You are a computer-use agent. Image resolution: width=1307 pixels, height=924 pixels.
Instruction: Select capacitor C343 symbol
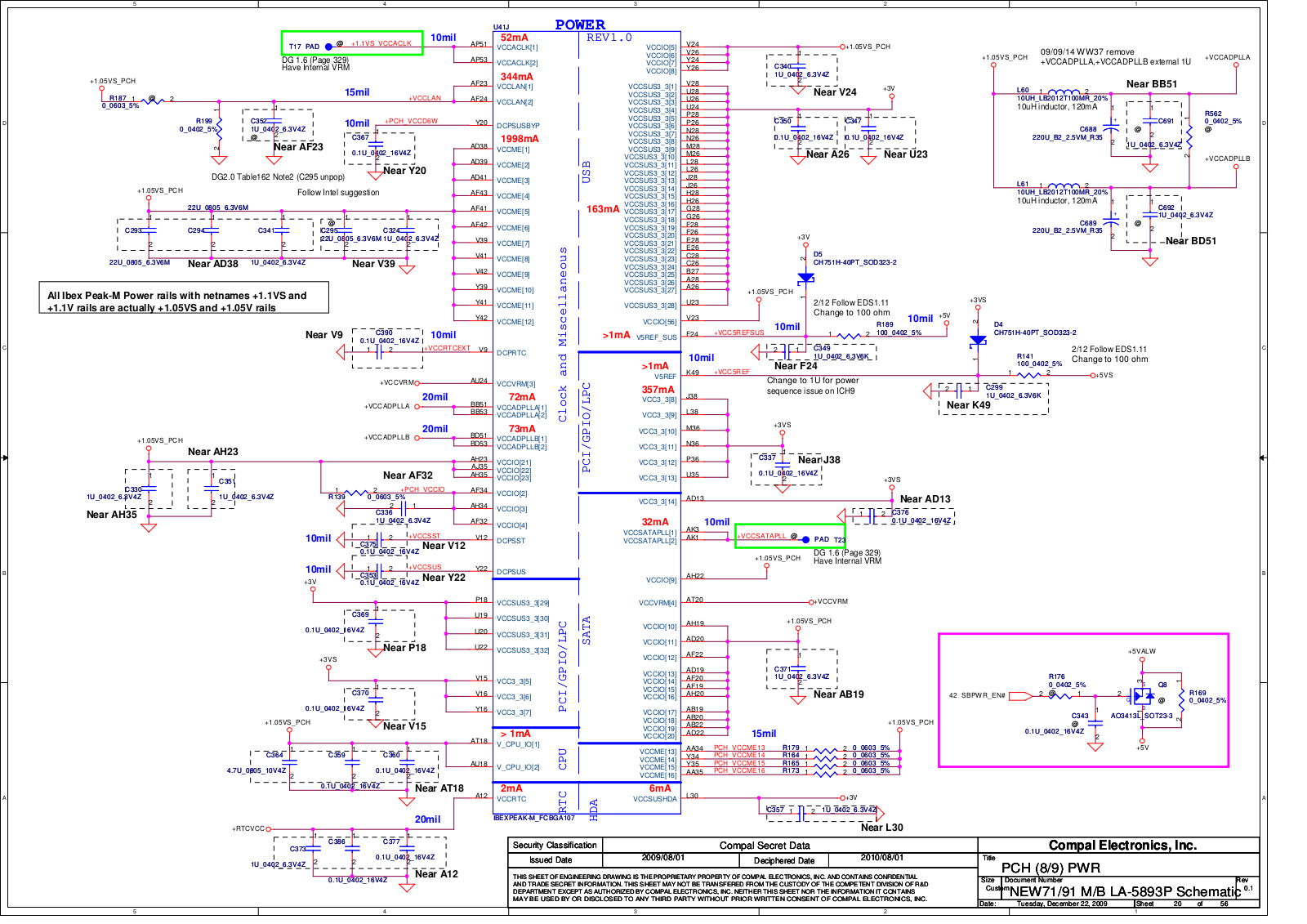pyautogui.click(x=1096, y=723)
